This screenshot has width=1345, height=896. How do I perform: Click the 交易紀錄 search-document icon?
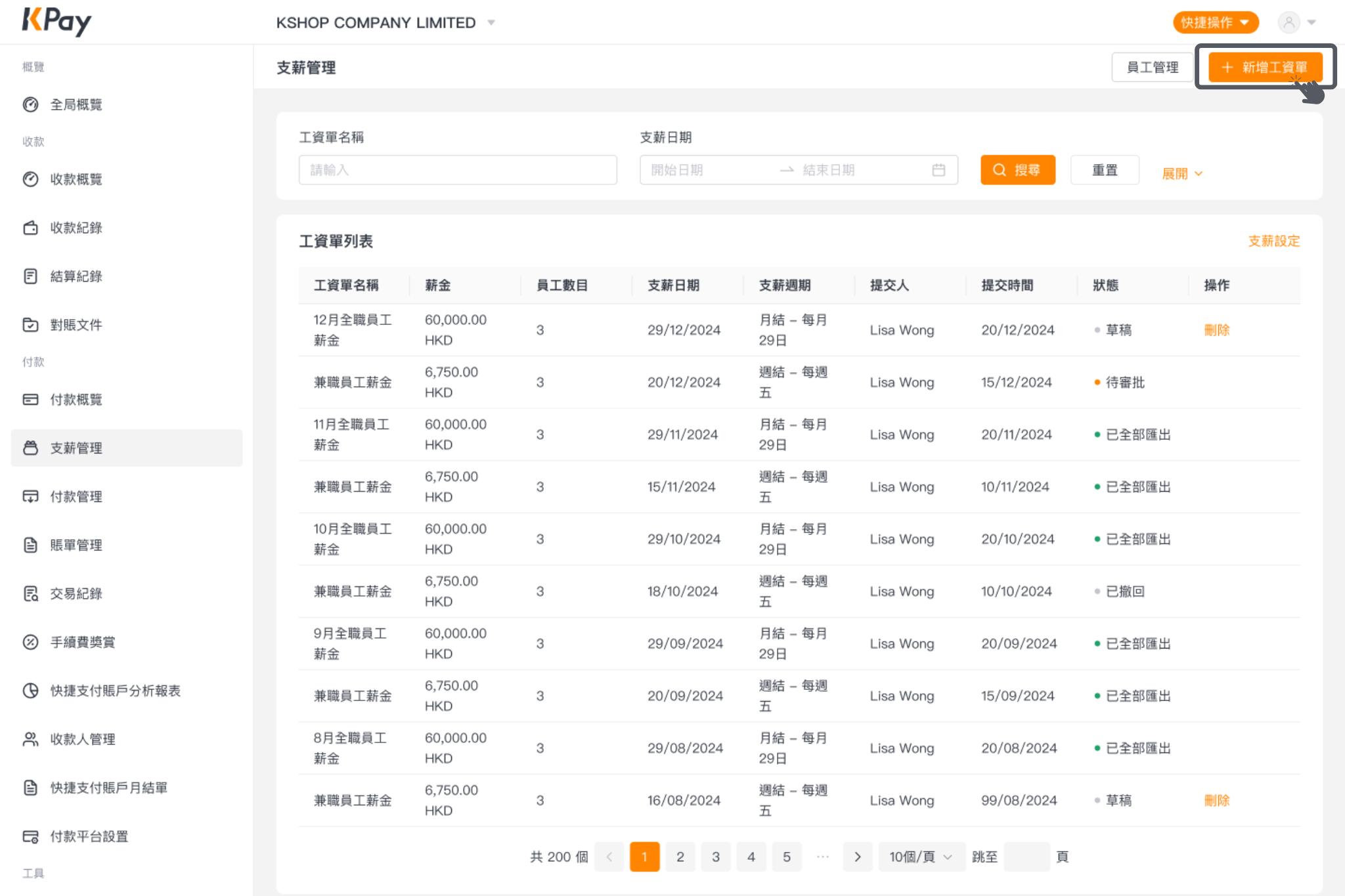(x=30, y=594)
